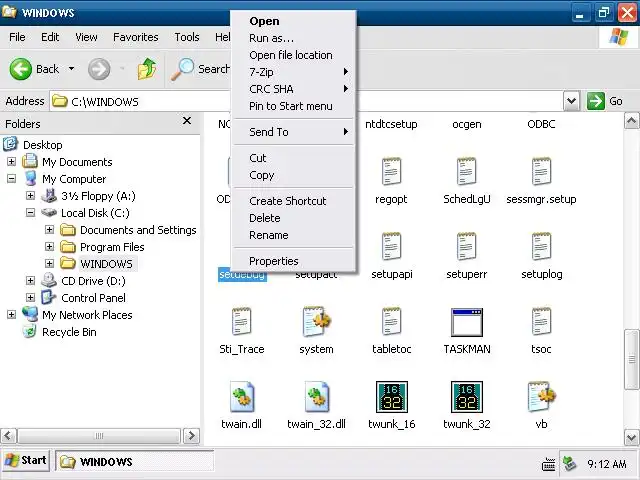The image size is (640, 480).
Task: Open the Search magnifier tool
Action: pos(182,69)
